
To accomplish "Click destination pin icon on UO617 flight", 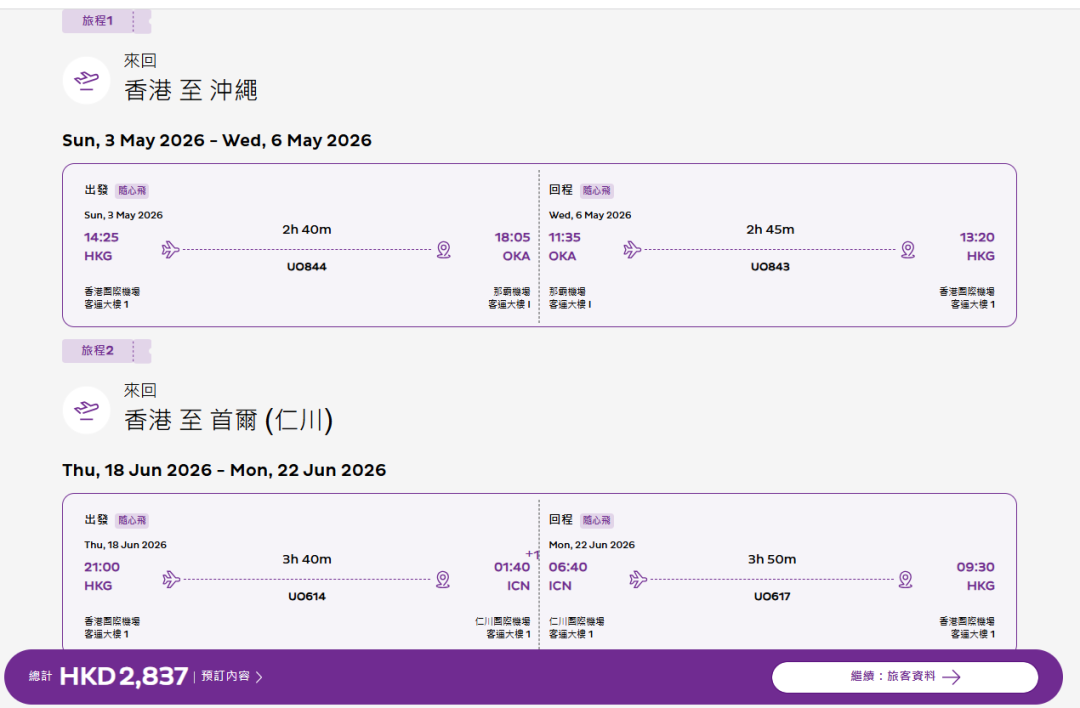I will (x=905, y=579).
